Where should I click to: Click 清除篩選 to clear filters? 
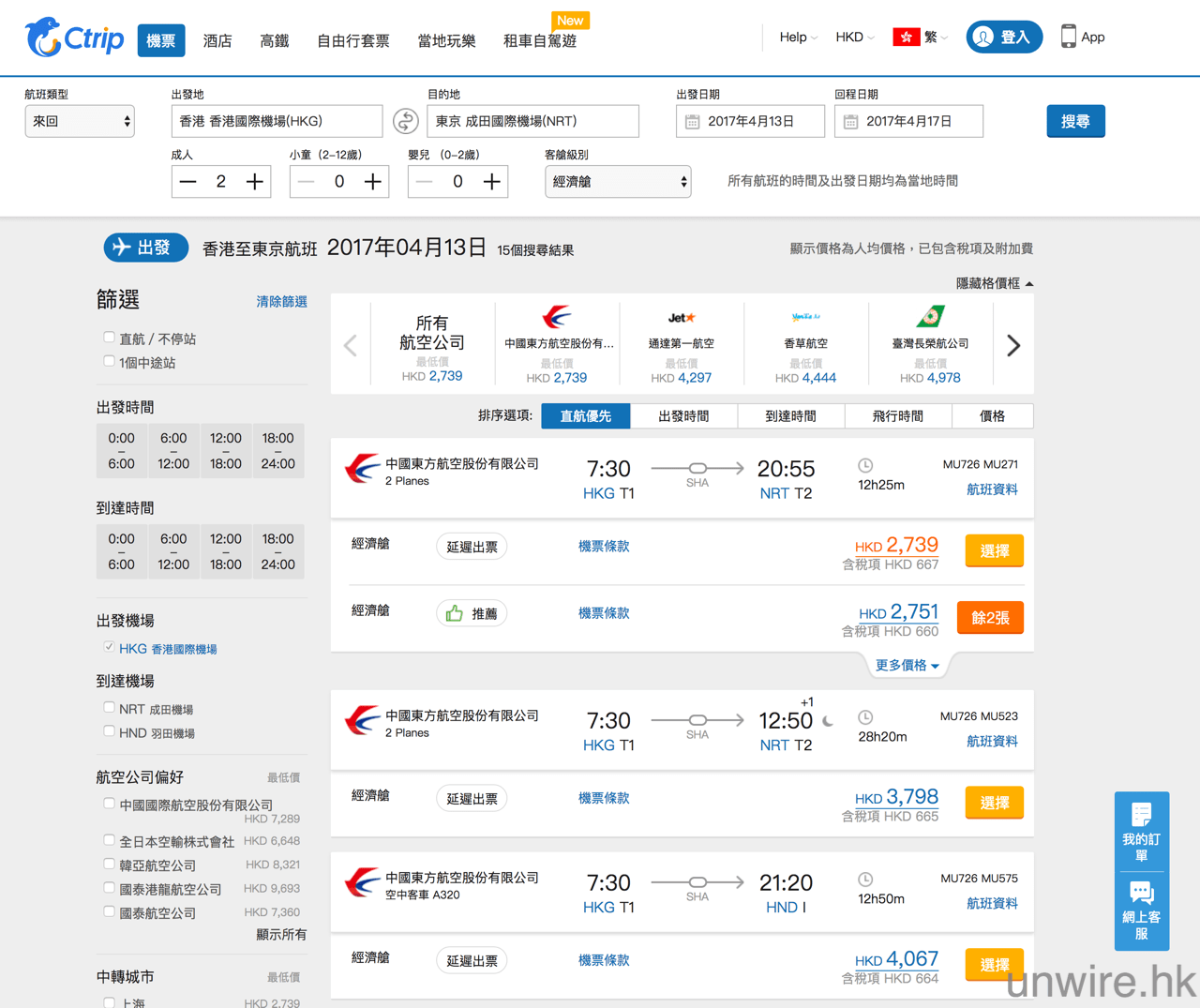pos(281,302)
